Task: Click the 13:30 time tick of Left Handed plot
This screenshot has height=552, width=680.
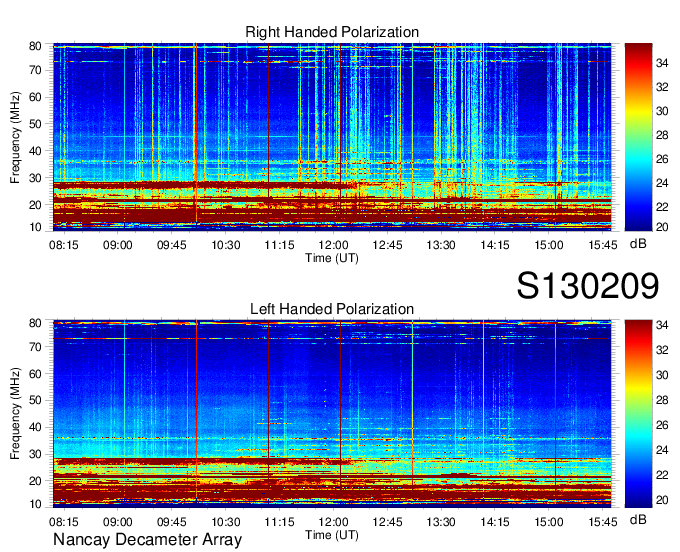Action: pos(441,522)
